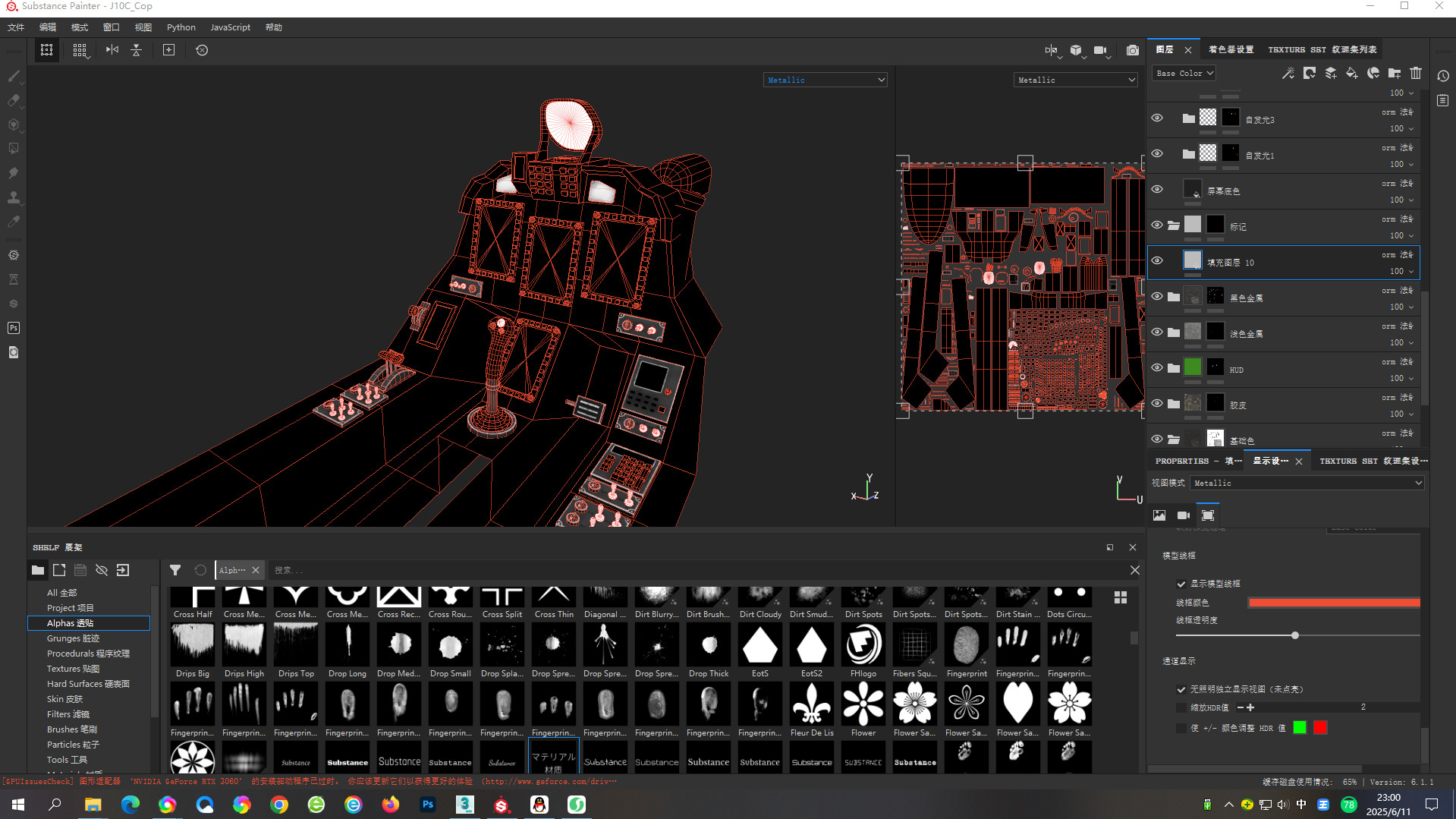Toggle vertical mirror symmetry icon
1456x819 pixels.
(x=137, y=50)
